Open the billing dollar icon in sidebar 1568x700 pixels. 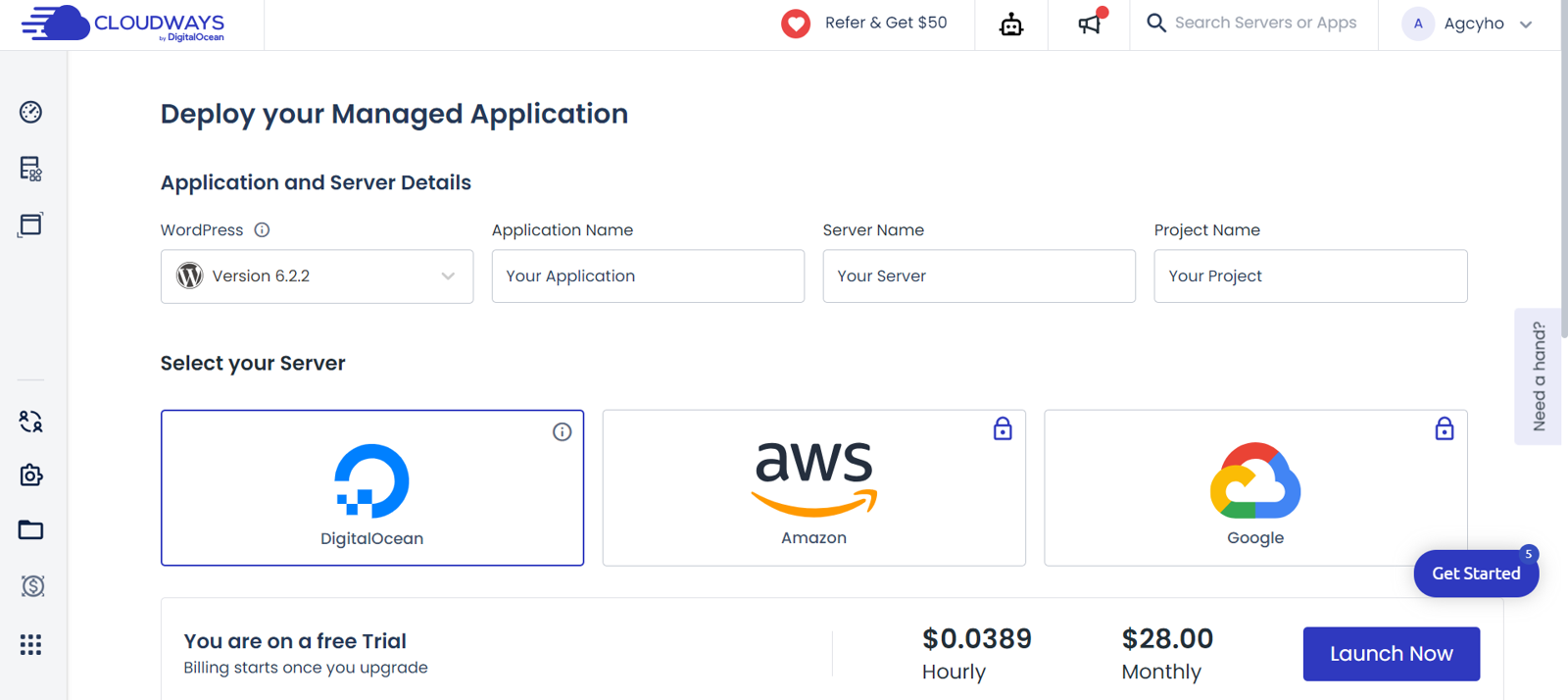[x=32, y=586]
